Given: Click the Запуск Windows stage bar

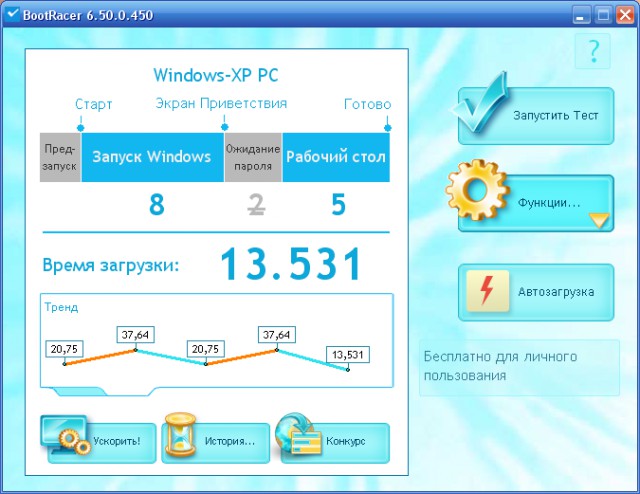Looking at the screenshot, I should pos(152,157).
